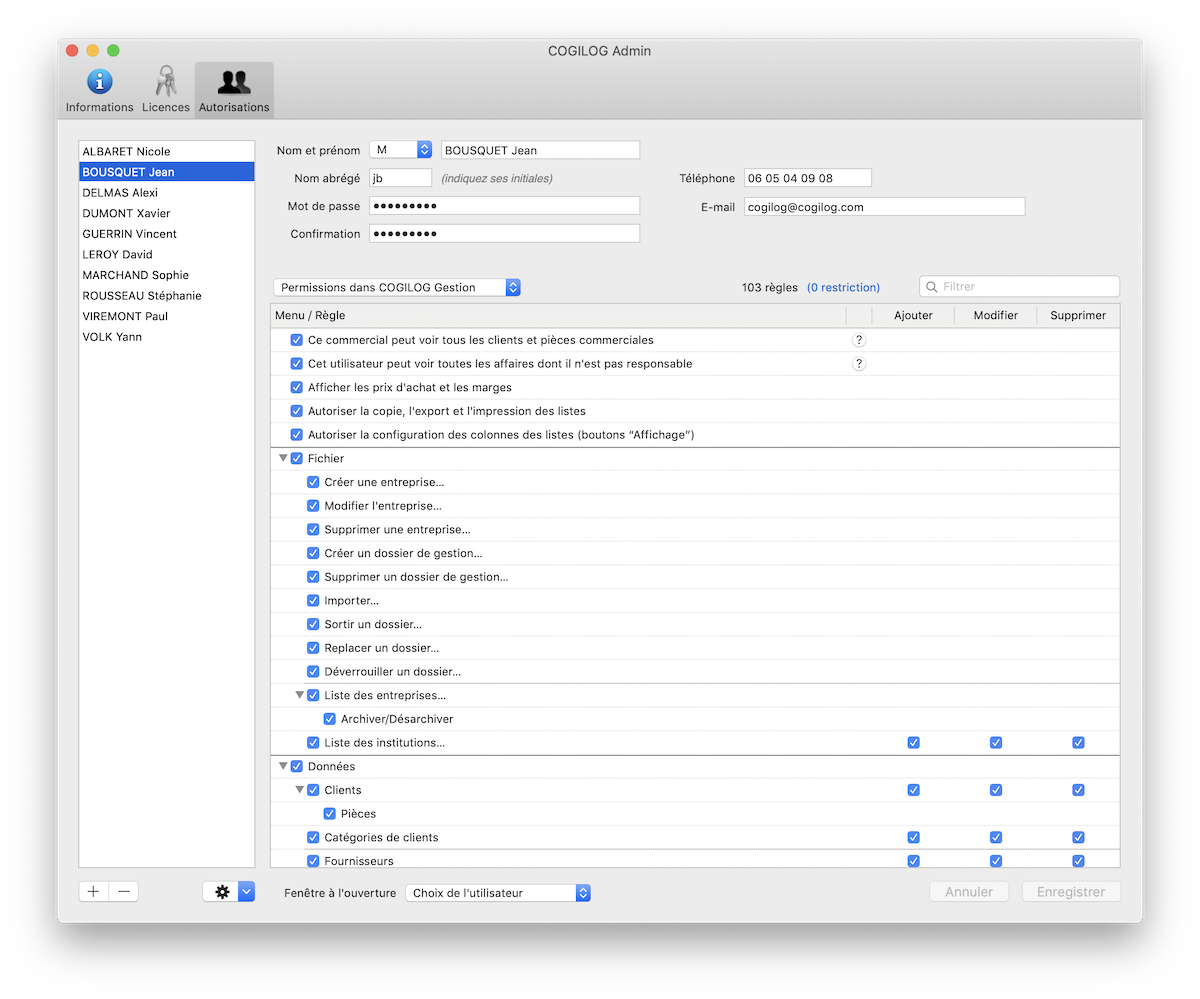Collapse the Données menu group

(283, 767)
